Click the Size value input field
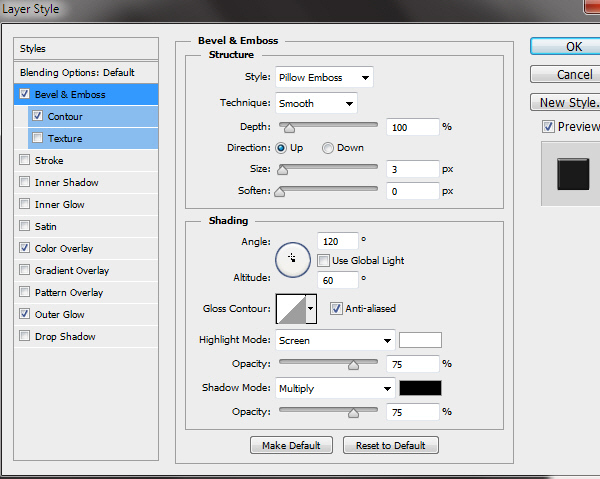Viewport: 600px width, 479px height. (410, 169)
